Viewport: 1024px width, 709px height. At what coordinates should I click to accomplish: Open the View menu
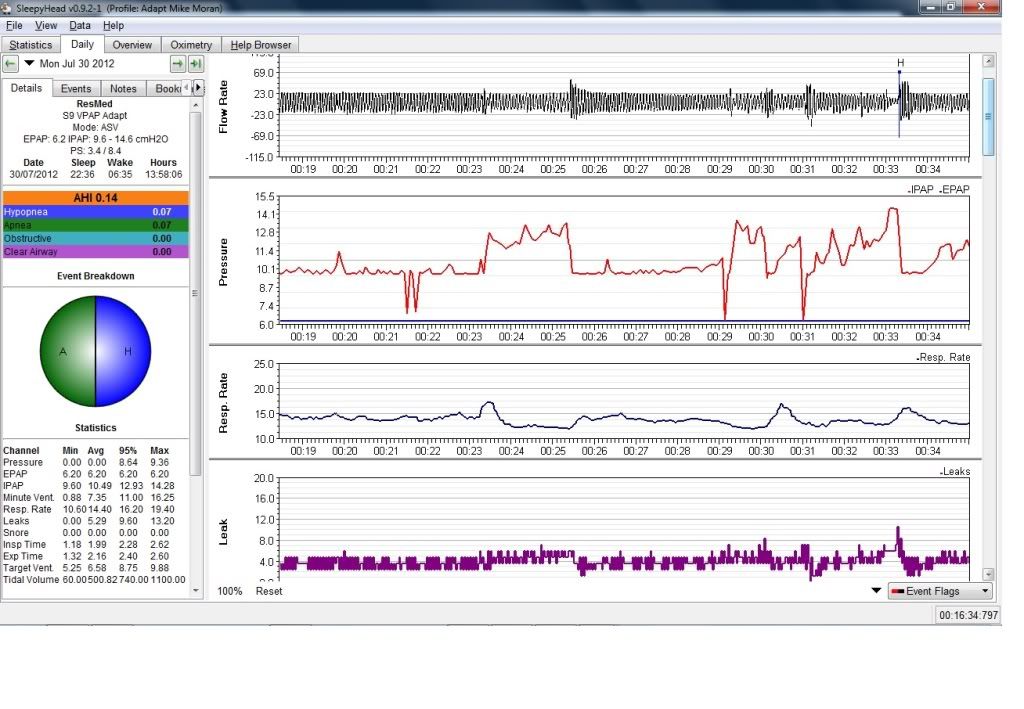pyautogui.click(x=46, y=25)
